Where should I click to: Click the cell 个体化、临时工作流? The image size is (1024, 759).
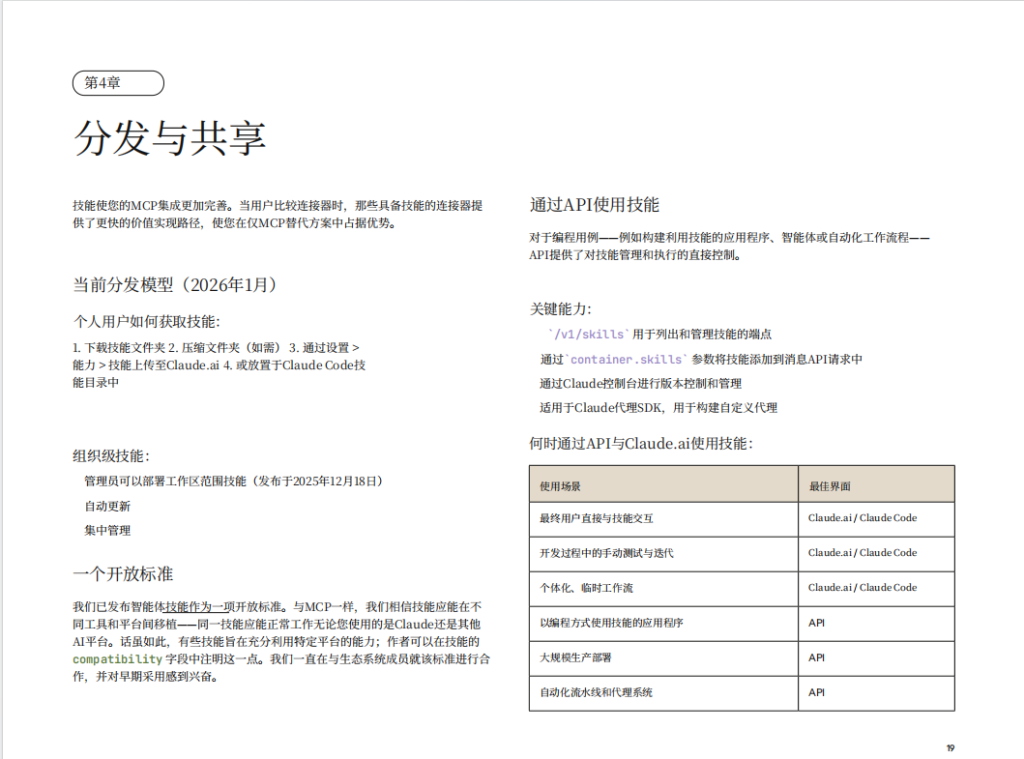(x=664, y=589)
